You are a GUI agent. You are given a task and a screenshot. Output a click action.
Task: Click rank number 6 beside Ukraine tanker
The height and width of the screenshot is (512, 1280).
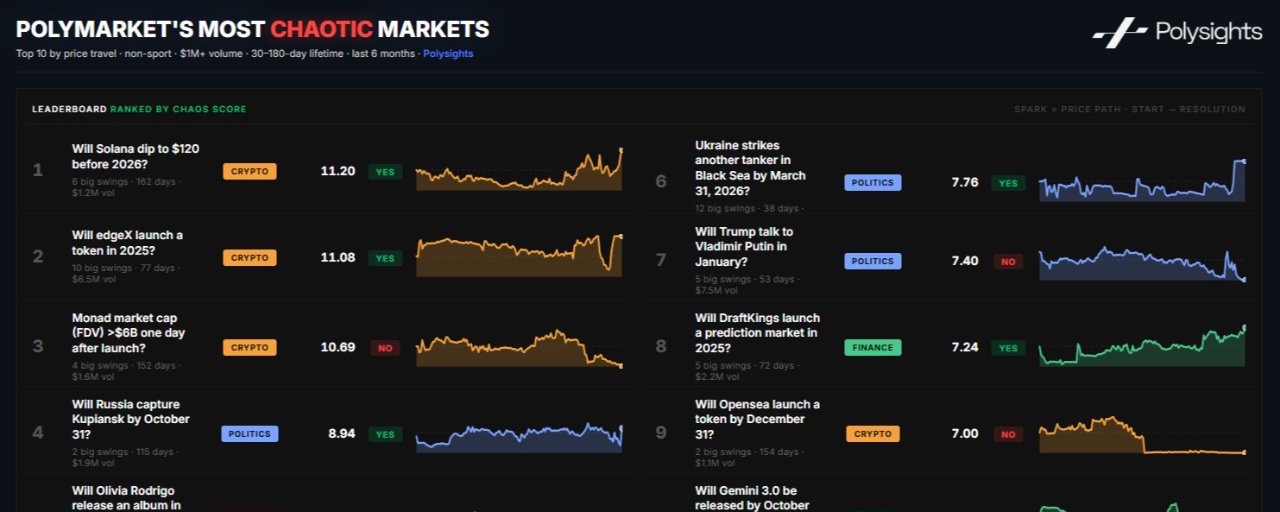661,182
